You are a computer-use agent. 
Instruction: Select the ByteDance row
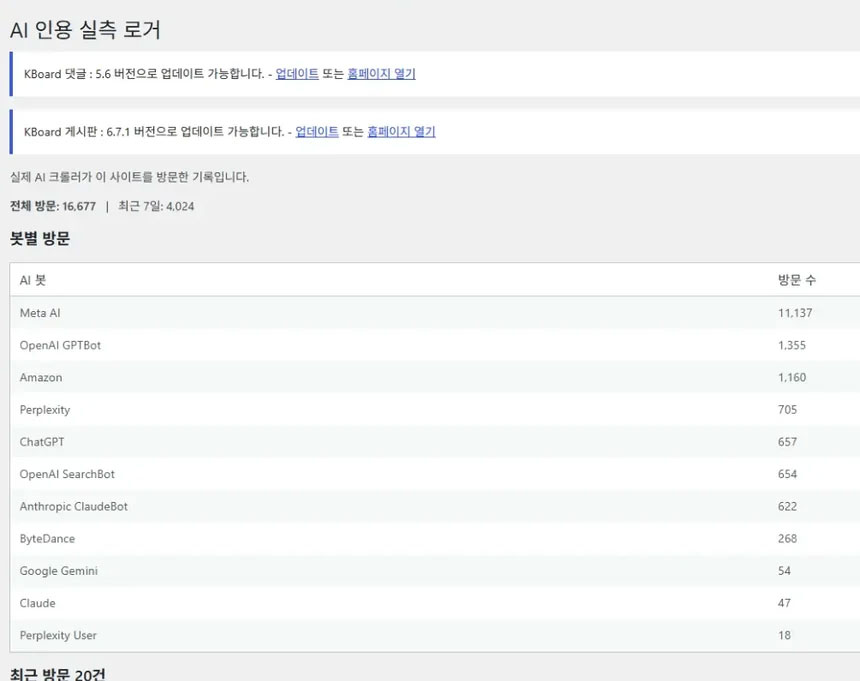pyautogui.click(x=435, y=539)
